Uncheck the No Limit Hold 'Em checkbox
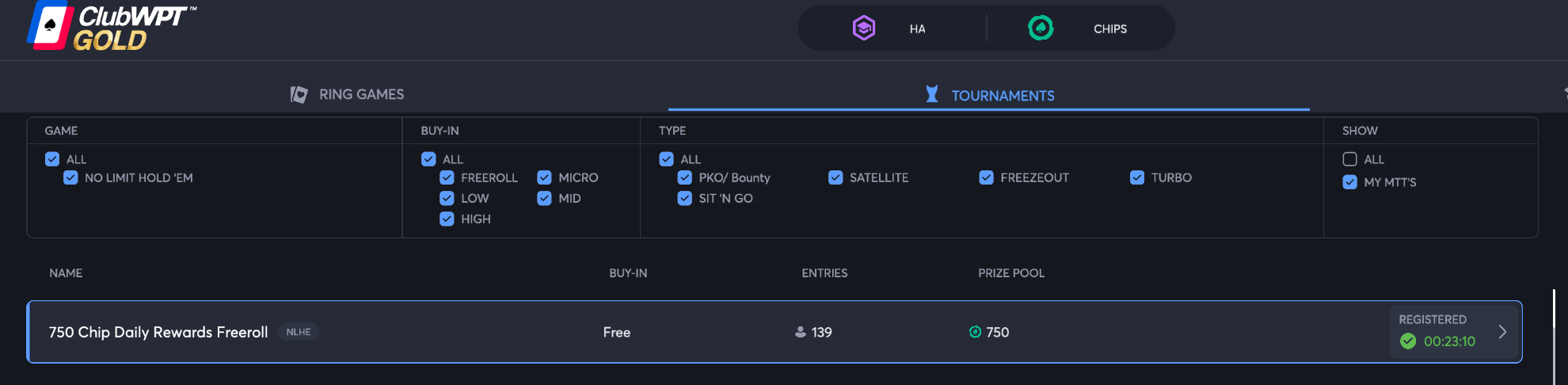 coord(70,177)
